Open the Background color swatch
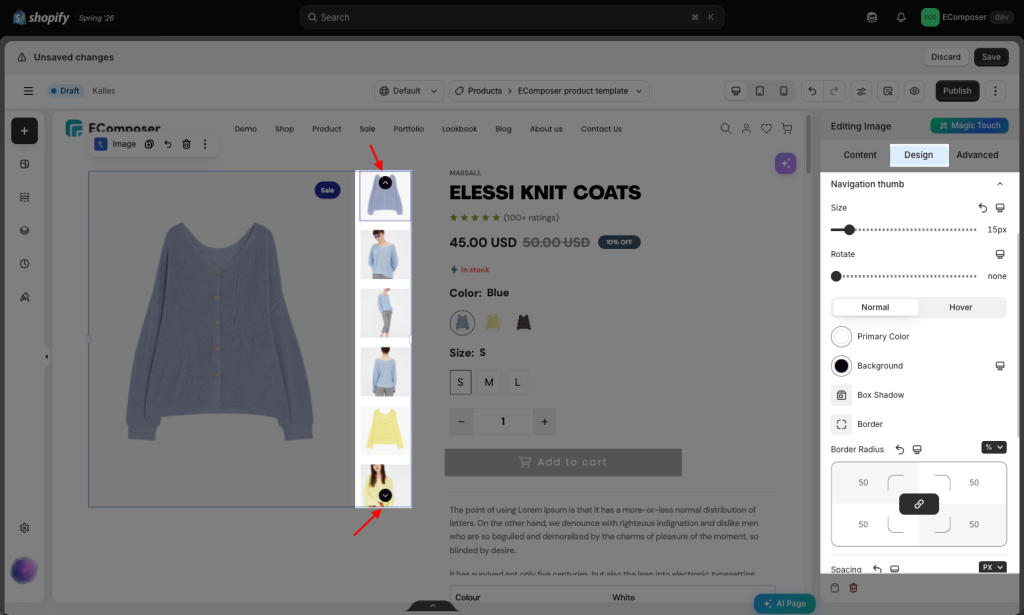Screen dimensions: 1024x615 pyautogui.click(x=841, y=366)
